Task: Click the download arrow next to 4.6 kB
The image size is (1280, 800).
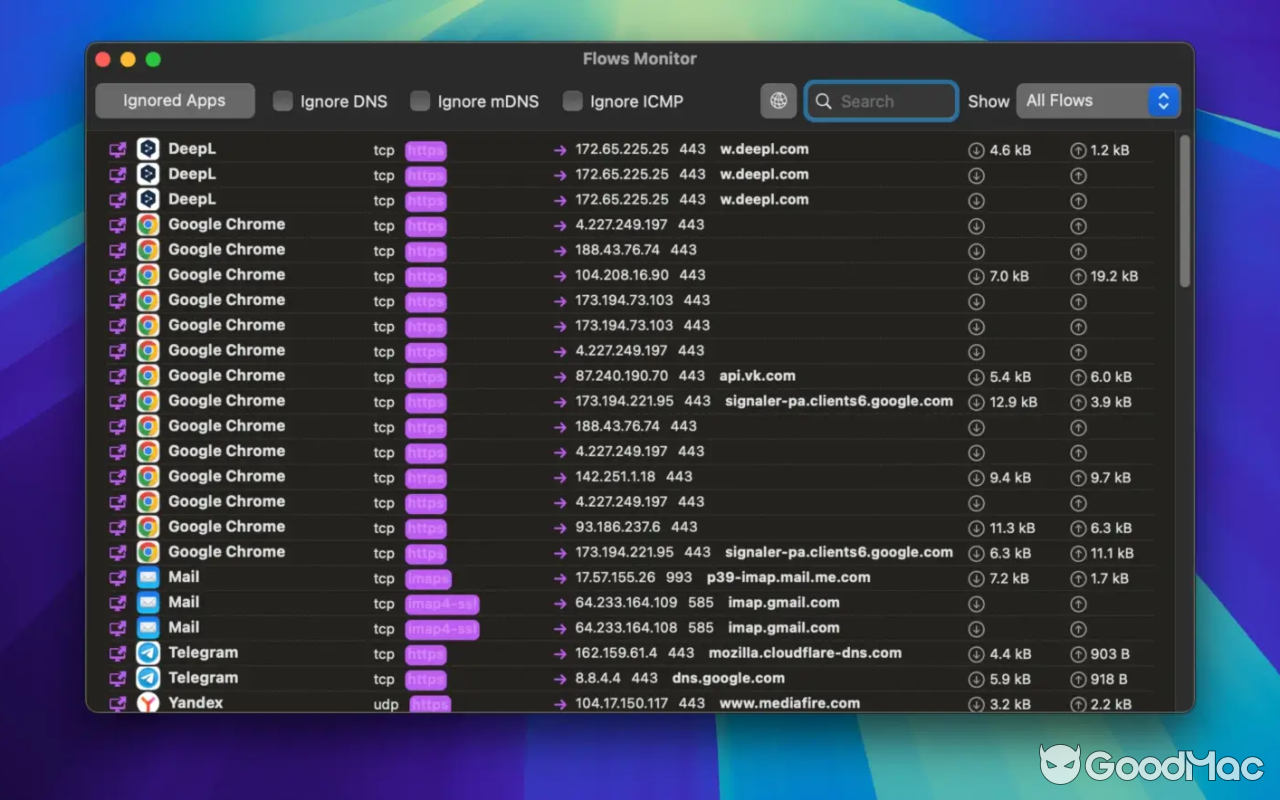Action: [x=976, y=148]
